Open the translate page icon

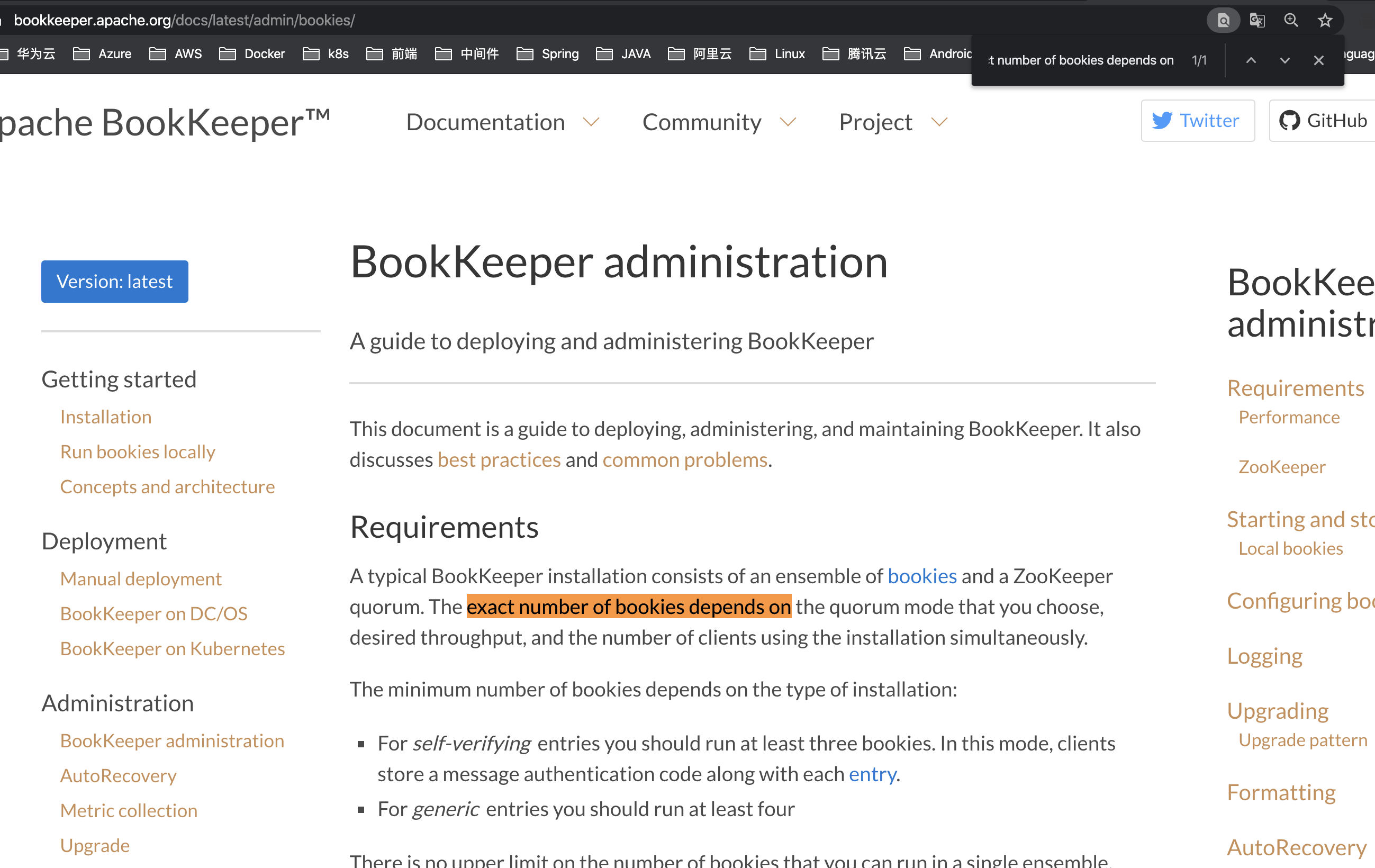(x=1257, y=21)
